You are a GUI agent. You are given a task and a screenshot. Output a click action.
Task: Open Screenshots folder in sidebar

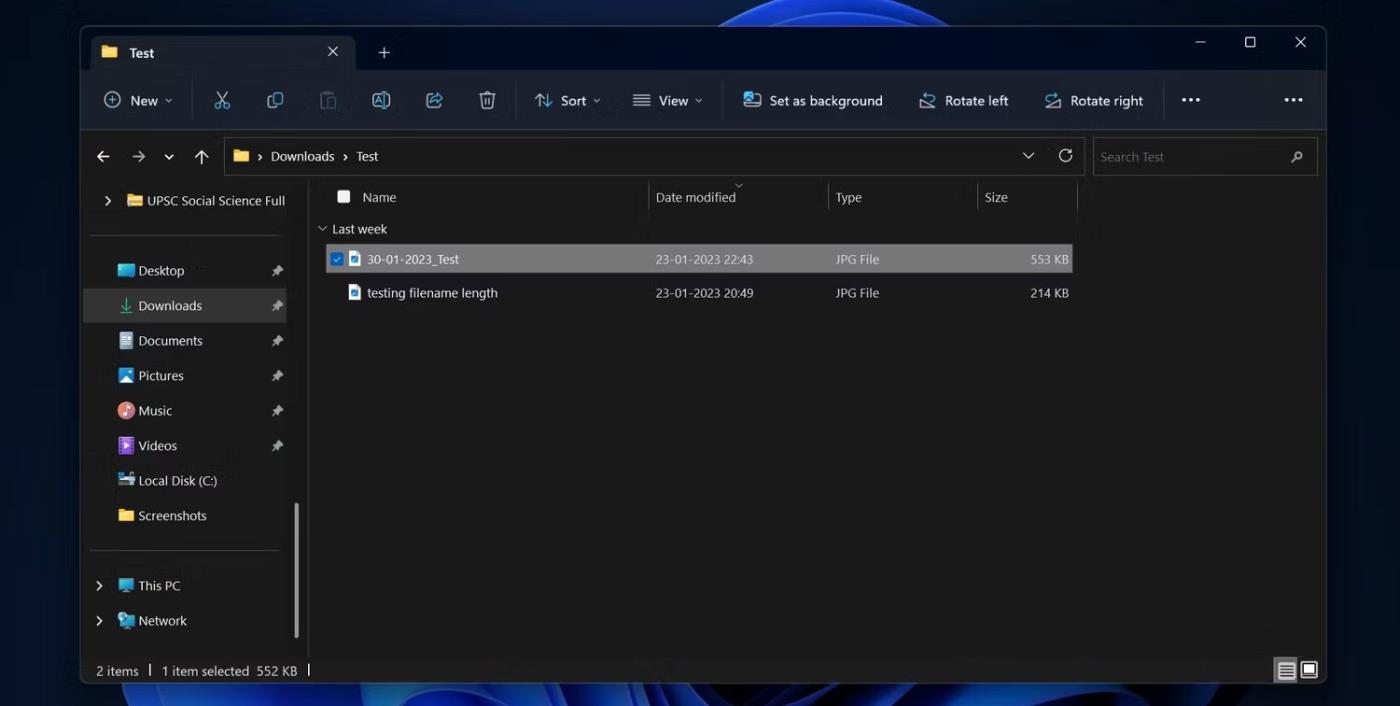pos(172,516)
